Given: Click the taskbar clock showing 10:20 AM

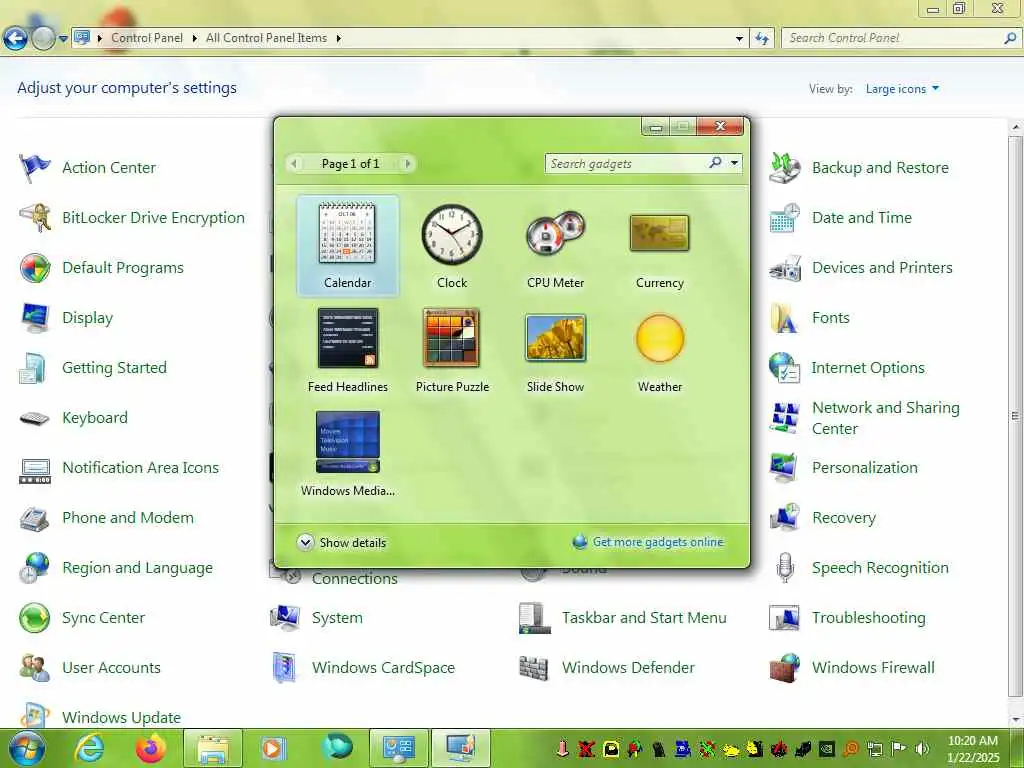Looking at the screenshot, I should pos(972,748).
